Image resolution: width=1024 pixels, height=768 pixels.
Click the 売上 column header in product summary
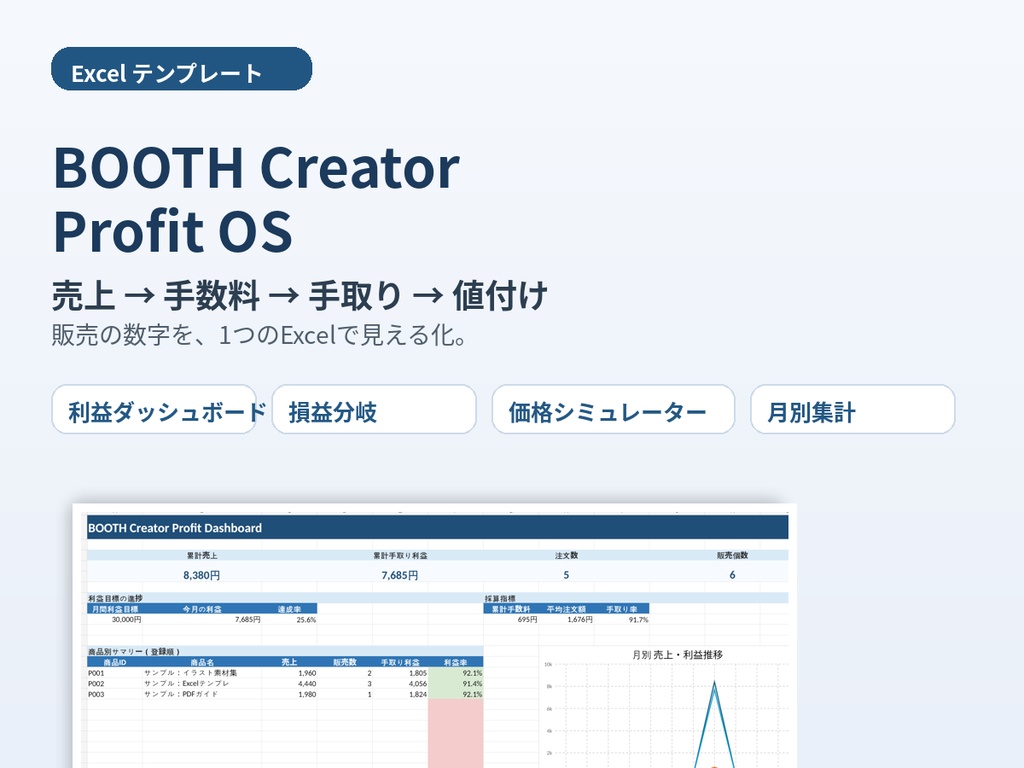[x=289, y=662]
